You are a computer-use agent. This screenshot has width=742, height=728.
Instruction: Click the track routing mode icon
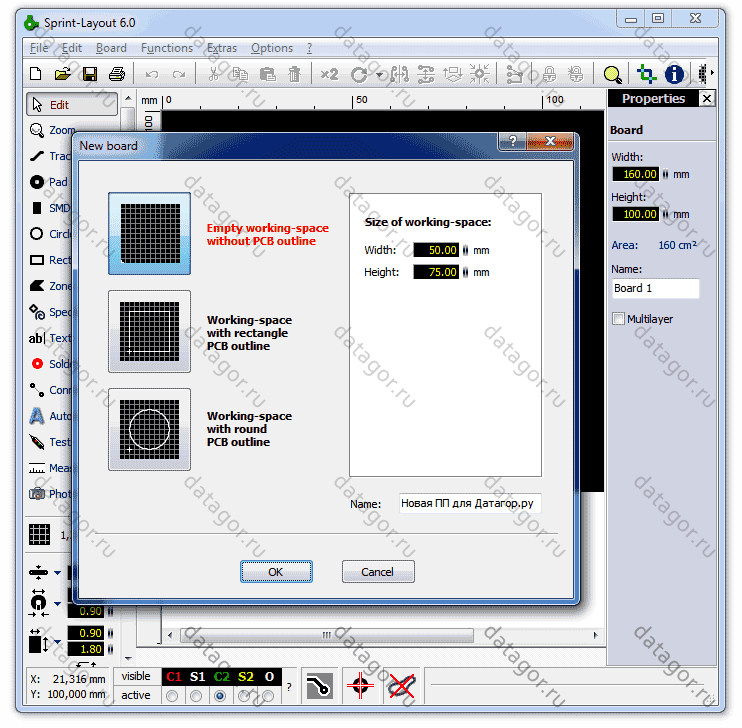(318, 686)
